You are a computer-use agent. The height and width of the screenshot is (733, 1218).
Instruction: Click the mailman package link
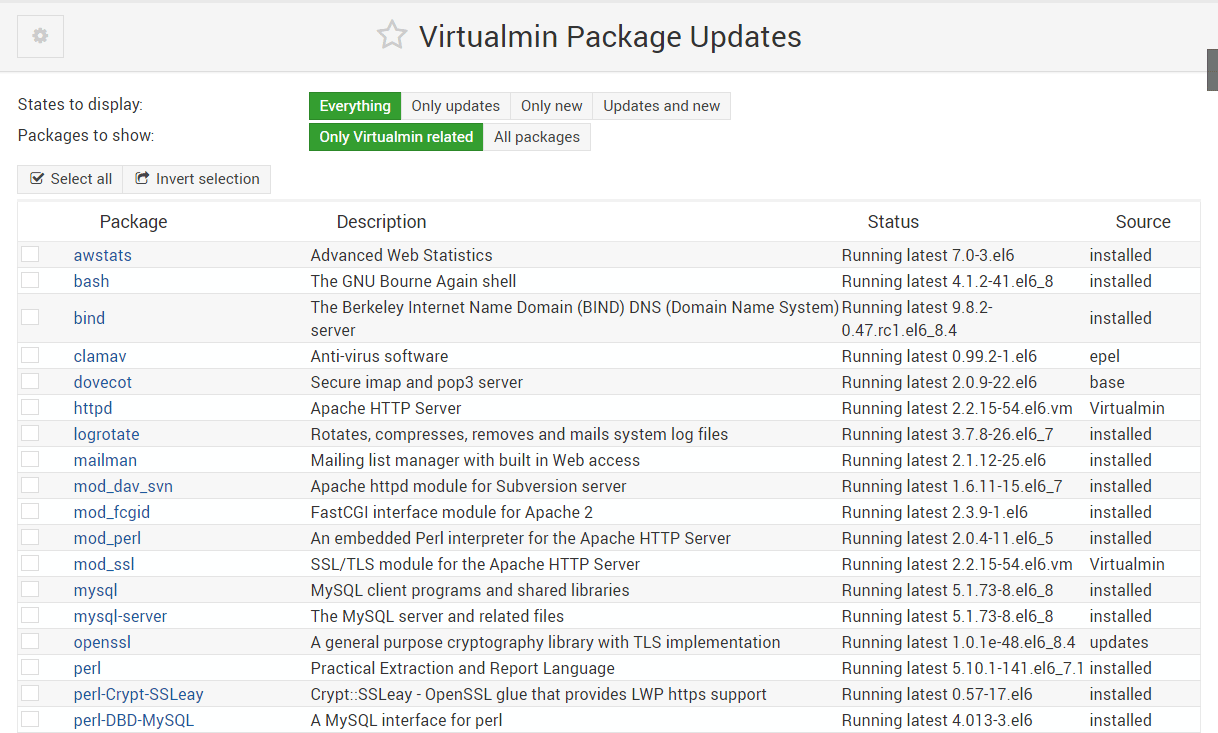[x=105, y=459]
